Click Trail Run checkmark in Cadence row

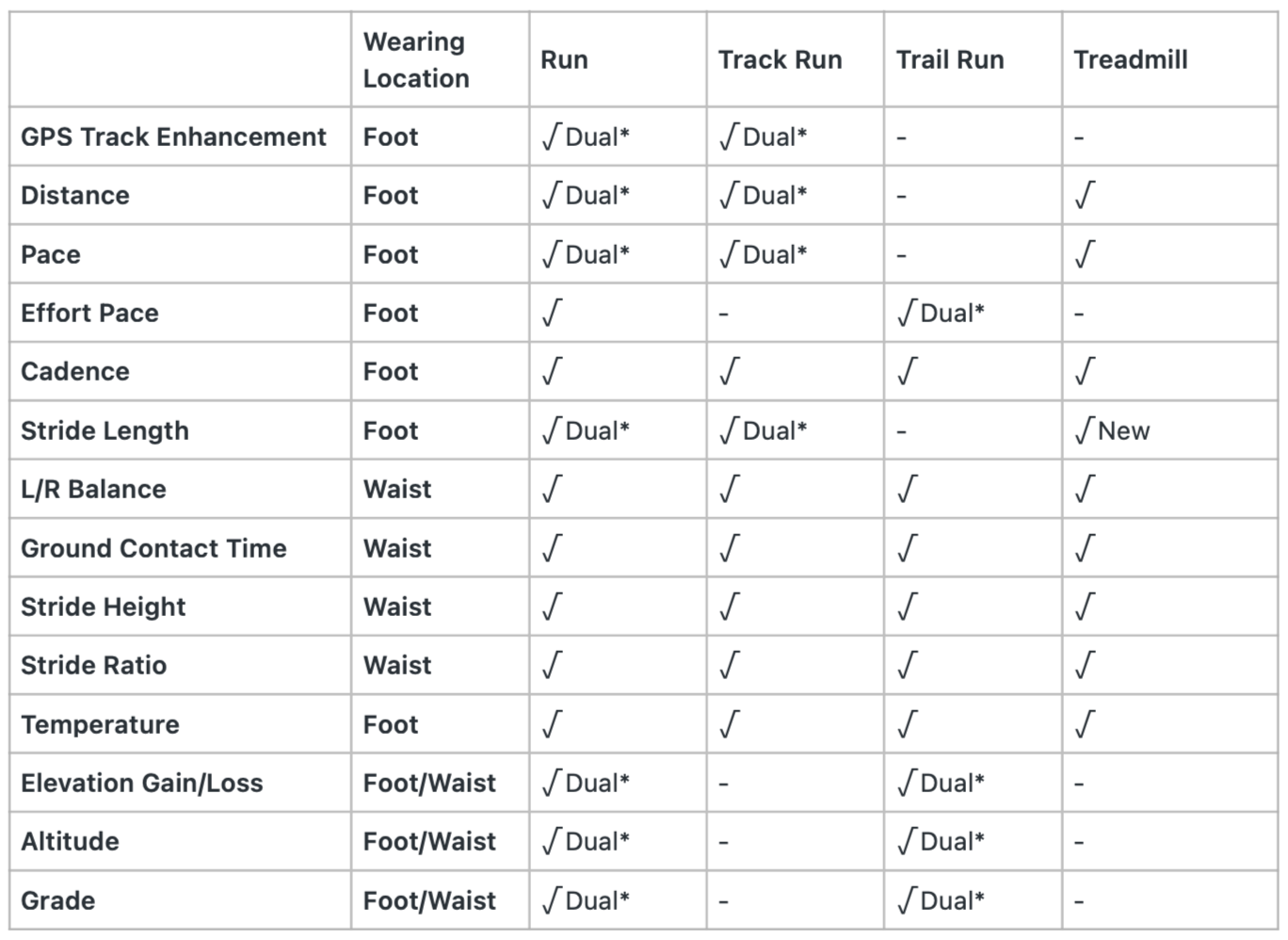908,372
